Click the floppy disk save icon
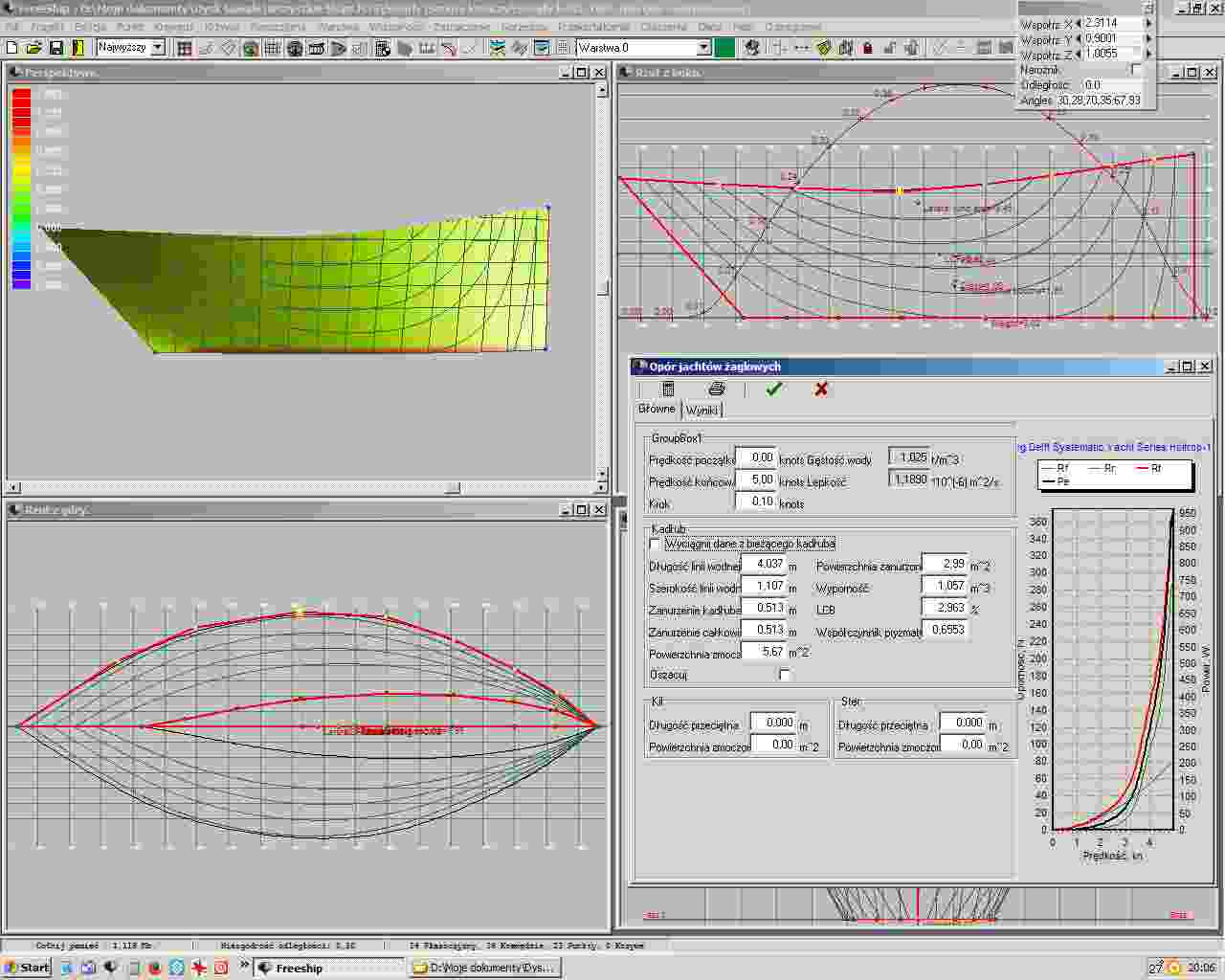Screen dimensions: 1225x980 coord(56,48)
